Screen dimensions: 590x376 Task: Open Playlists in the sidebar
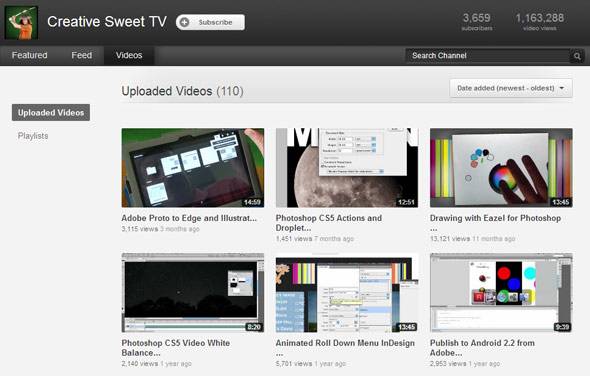pyautogui.click(x=33, y=136)
